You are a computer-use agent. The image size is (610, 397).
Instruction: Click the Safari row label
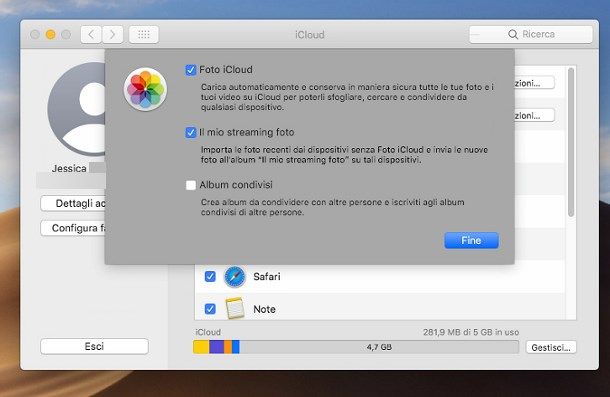click(267, 277)
